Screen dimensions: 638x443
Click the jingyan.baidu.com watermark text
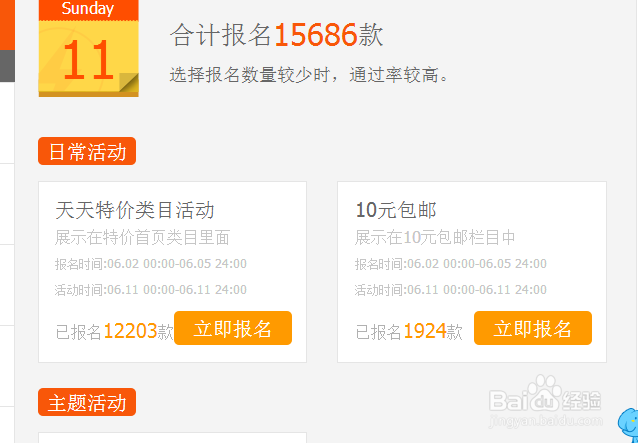pyautogui.click(x=545, y=421)
